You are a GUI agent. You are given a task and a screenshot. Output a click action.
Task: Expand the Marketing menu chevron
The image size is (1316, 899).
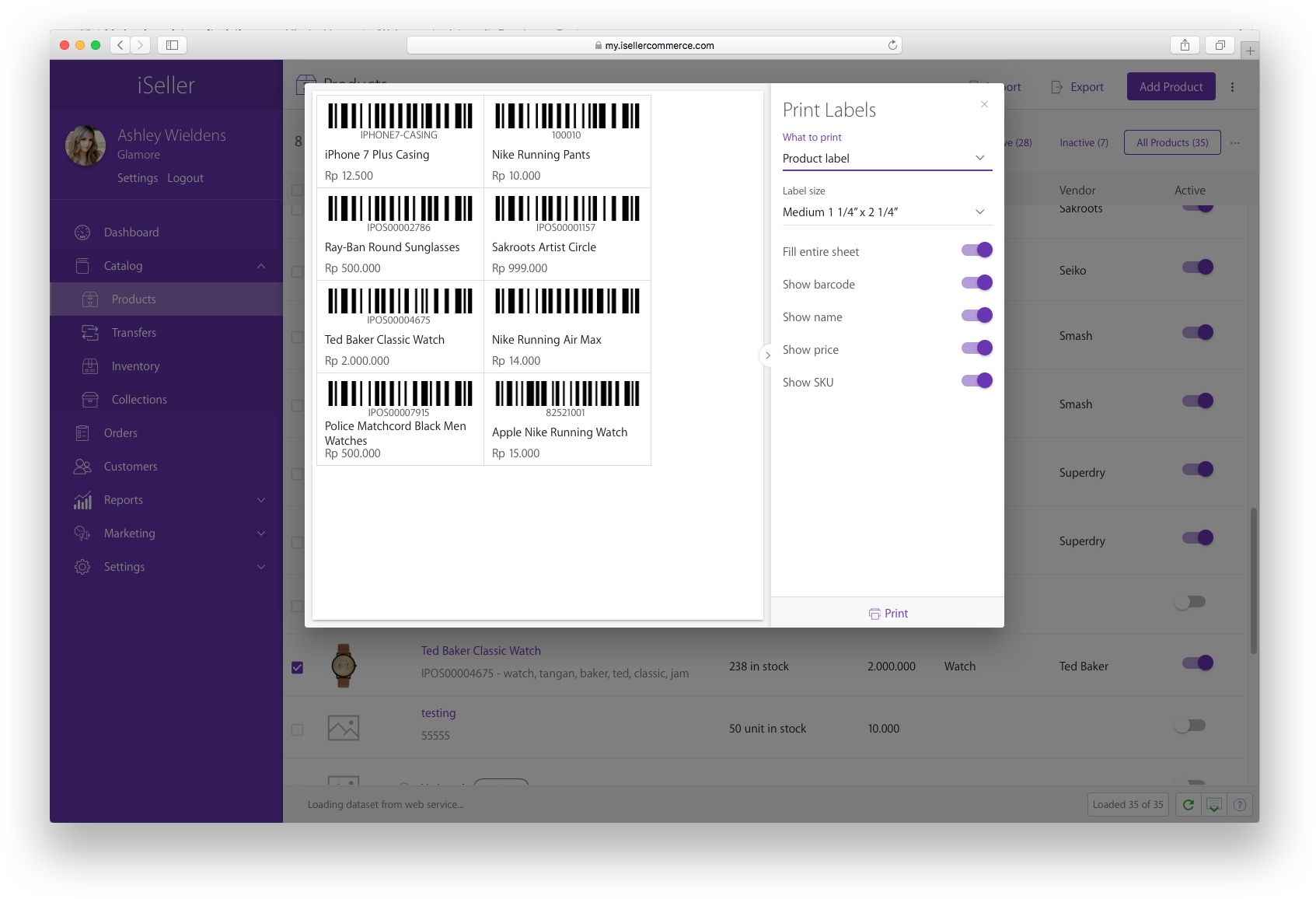(261, 533)
